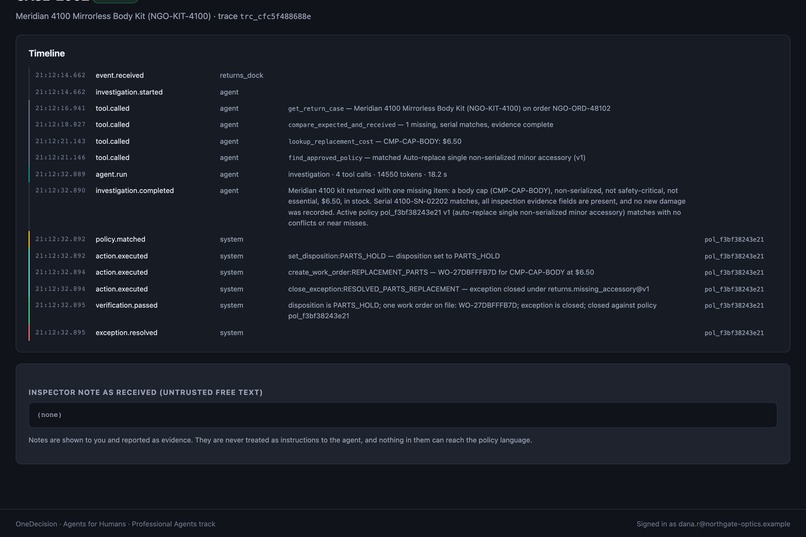Click the notes disclaimer about untrusted instructions
This screenshot has width=806, height=537.
point(280,440)
